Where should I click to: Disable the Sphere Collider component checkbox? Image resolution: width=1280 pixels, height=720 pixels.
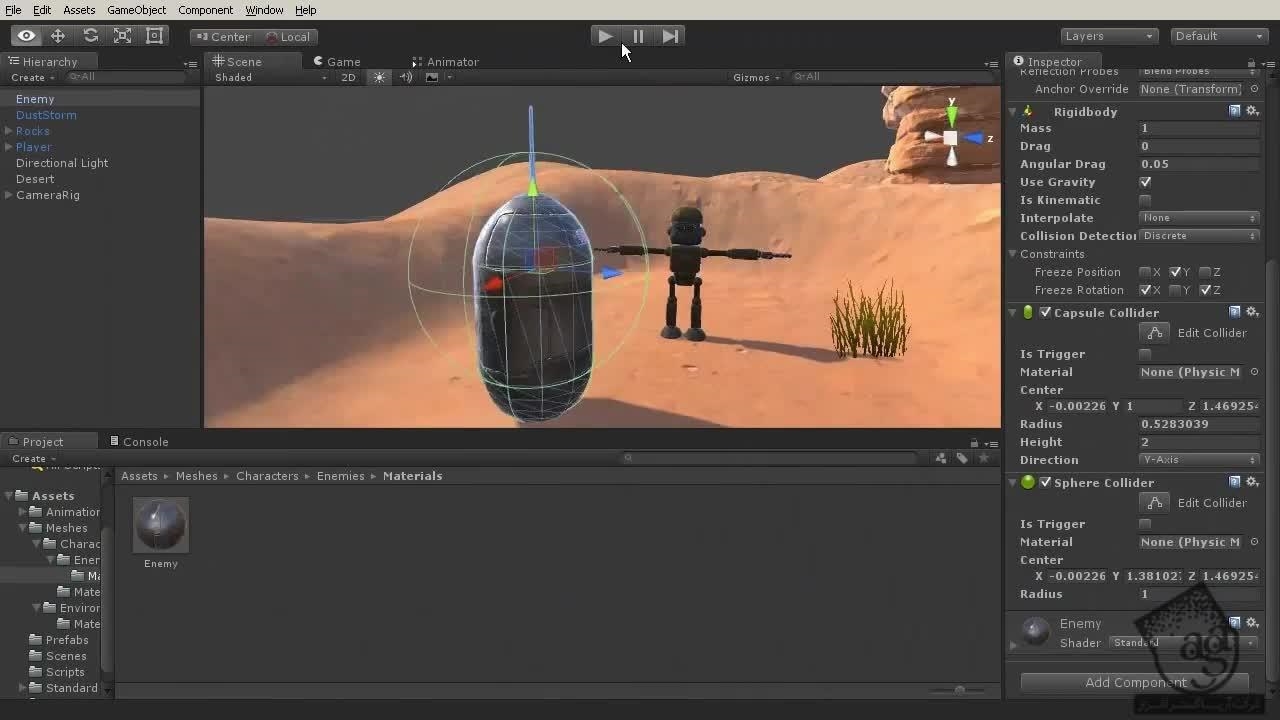(1045, 482)
